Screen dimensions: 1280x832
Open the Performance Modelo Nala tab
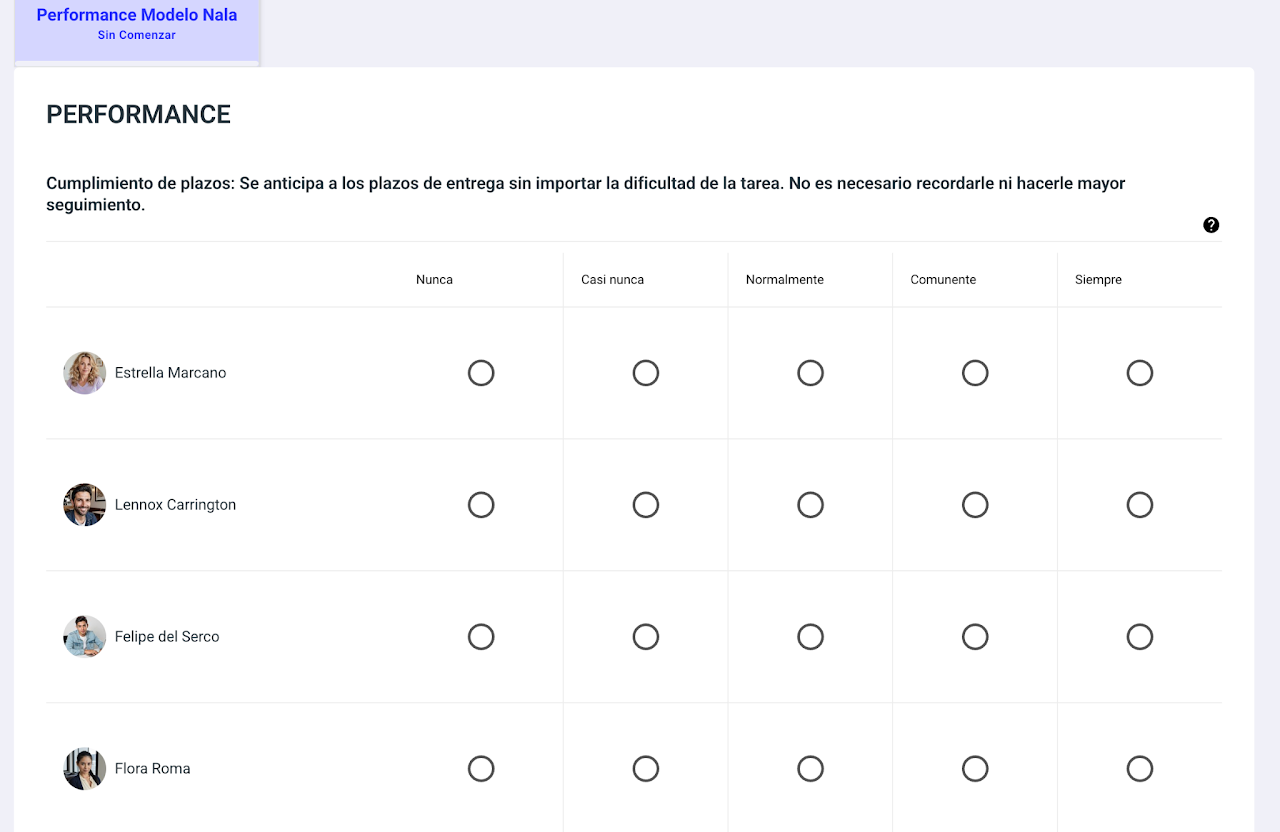pyautogui.click(x=137, y=16)
